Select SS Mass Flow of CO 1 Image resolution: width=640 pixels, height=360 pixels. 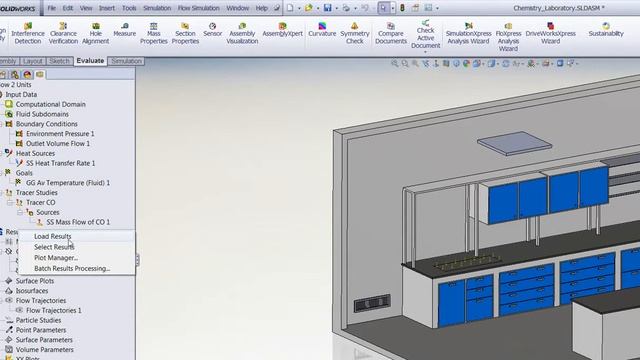pyautogui.click(x=78, y=222)
